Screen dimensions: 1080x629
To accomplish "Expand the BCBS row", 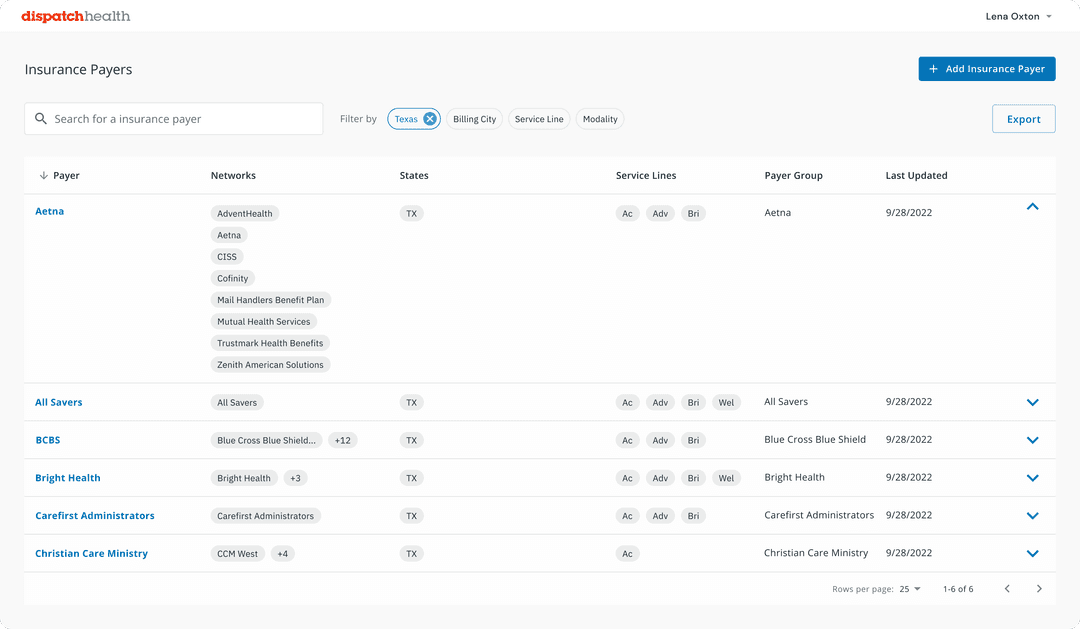I will (x=1032, y=440).
